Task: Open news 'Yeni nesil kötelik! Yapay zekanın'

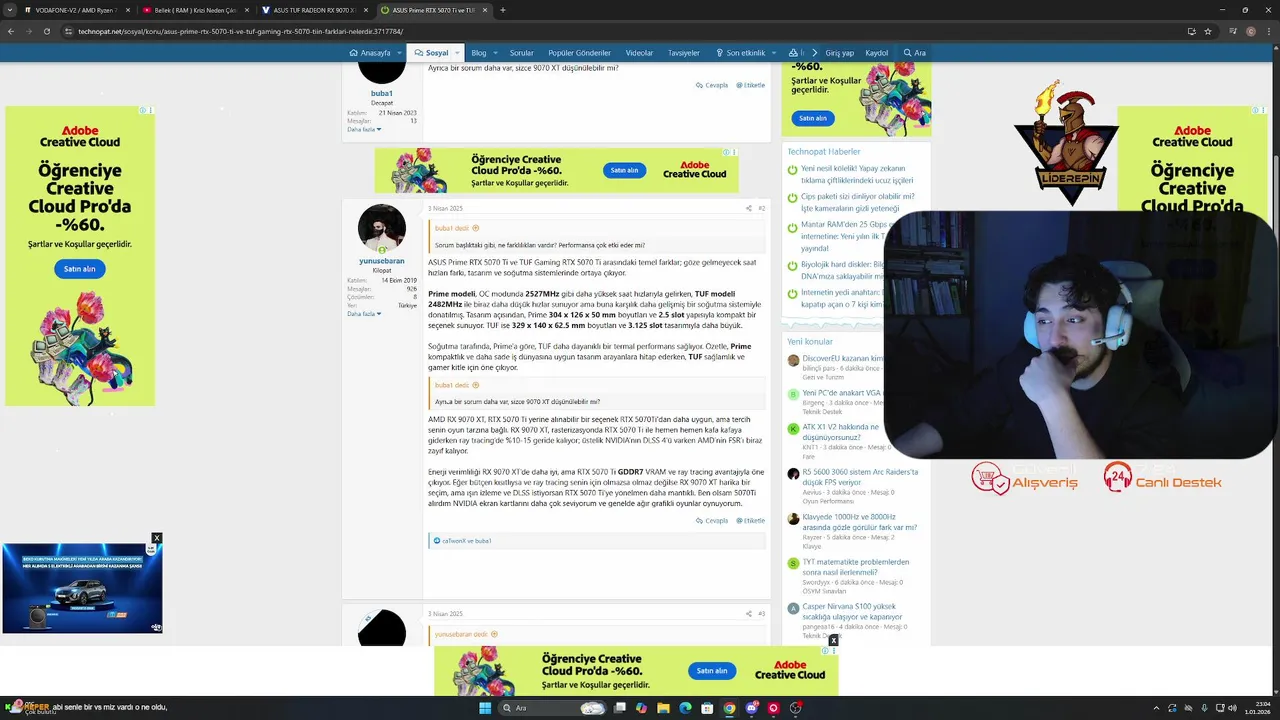Action: pos(857,175)
